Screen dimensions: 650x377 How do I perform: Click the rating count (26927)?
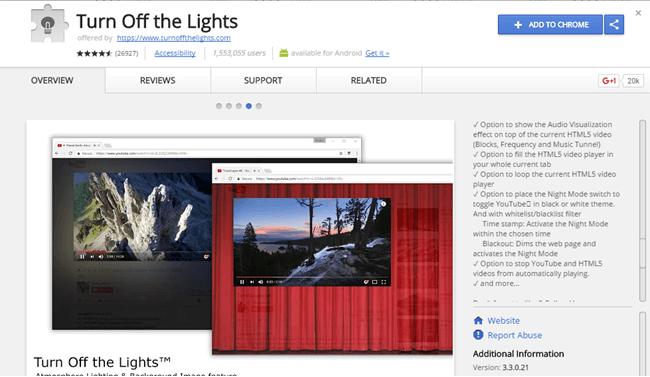tap(126, 53)
